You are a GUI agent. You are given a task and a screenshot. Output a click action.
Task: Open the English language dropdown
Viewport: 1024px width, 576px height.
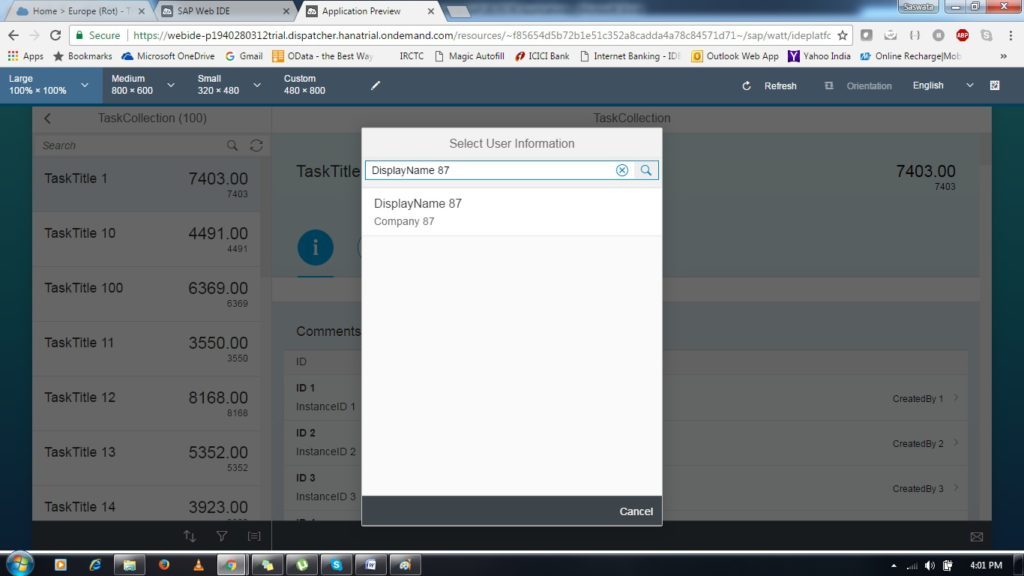coord(942,86)
